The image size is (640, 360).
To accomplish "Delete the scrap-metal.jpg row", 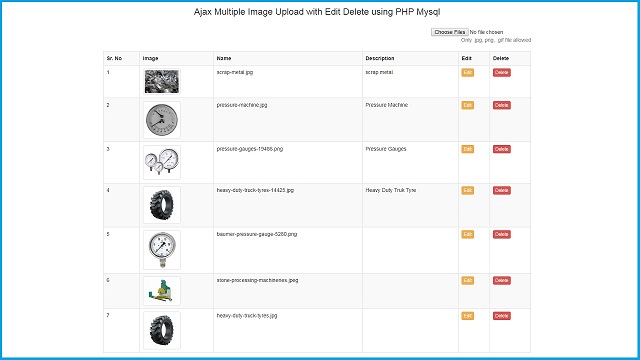I will pyautogui.click(x=502, y=73).
